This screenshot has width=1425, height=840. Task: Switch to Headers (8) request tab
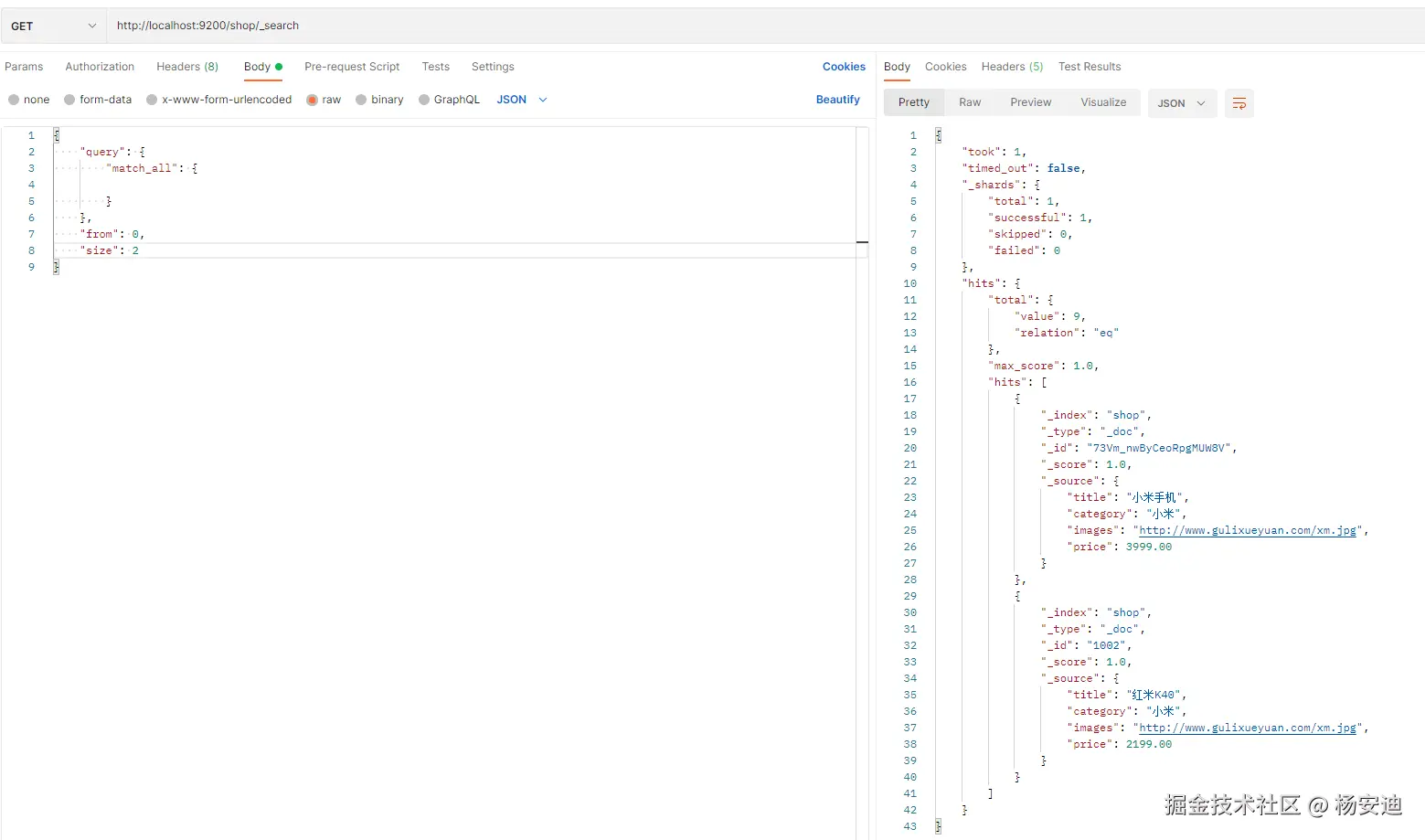pos(187,67)
